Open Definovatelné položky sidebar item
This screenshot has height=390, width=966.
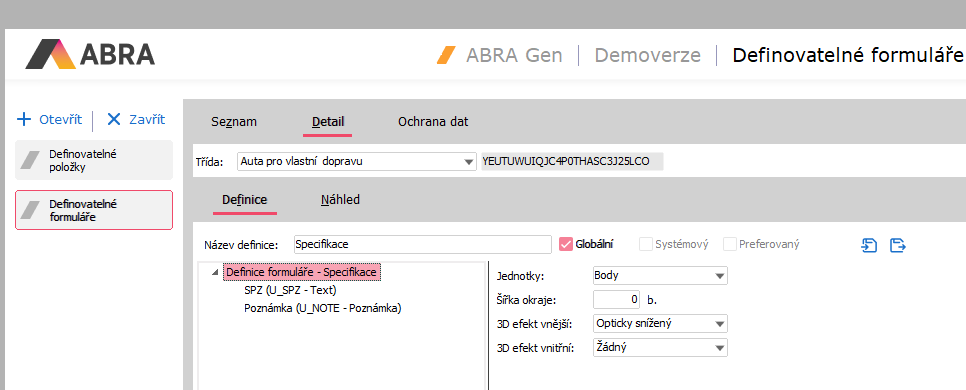(x=94, y=160)
